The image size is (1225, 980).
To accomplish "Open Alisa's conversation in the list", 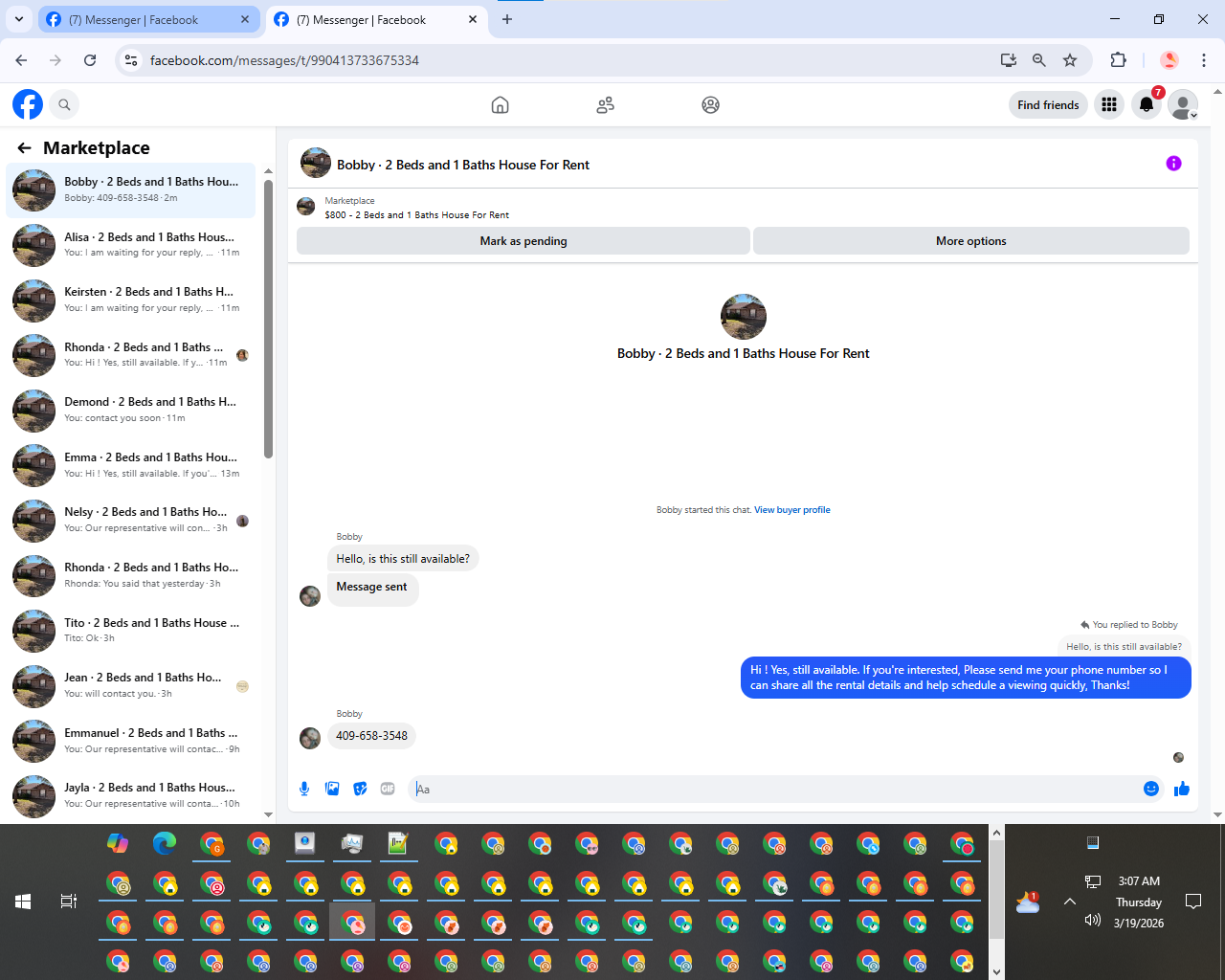I will (131, 245).
